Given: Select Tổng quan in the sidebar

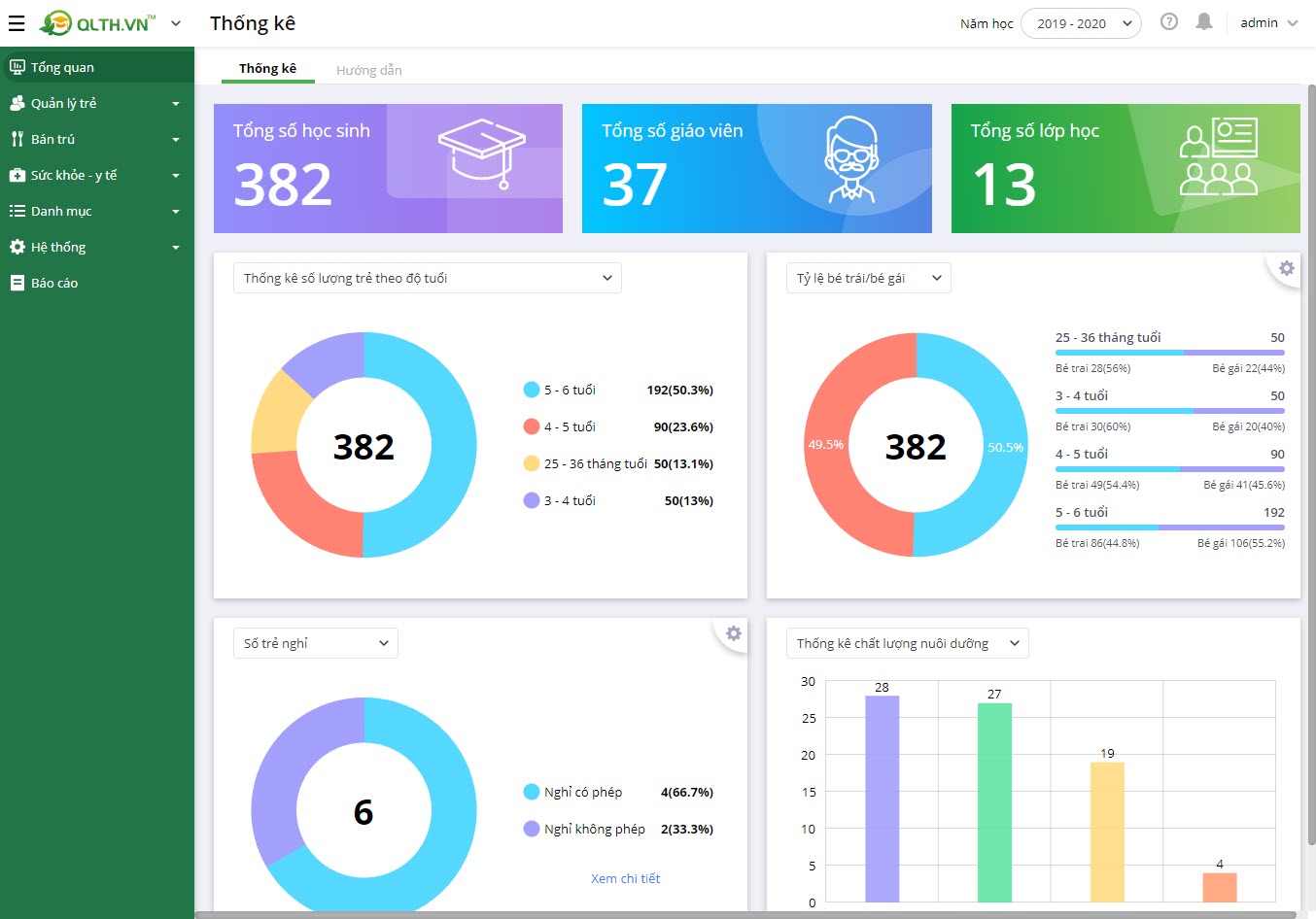Looking at the screenshot, I should click(97, 67).
